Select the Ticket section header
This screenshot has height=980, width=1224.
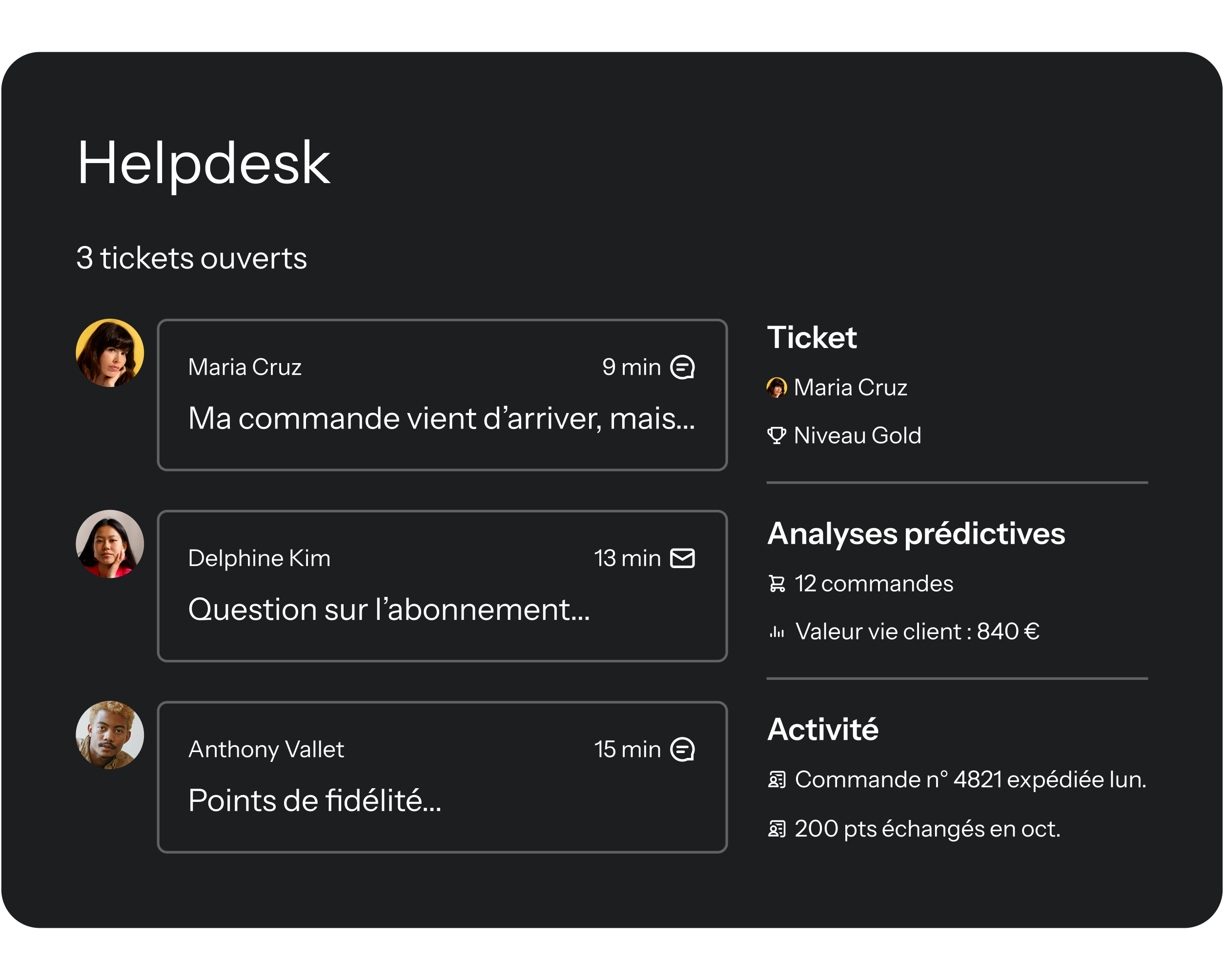tap(813, 337)
